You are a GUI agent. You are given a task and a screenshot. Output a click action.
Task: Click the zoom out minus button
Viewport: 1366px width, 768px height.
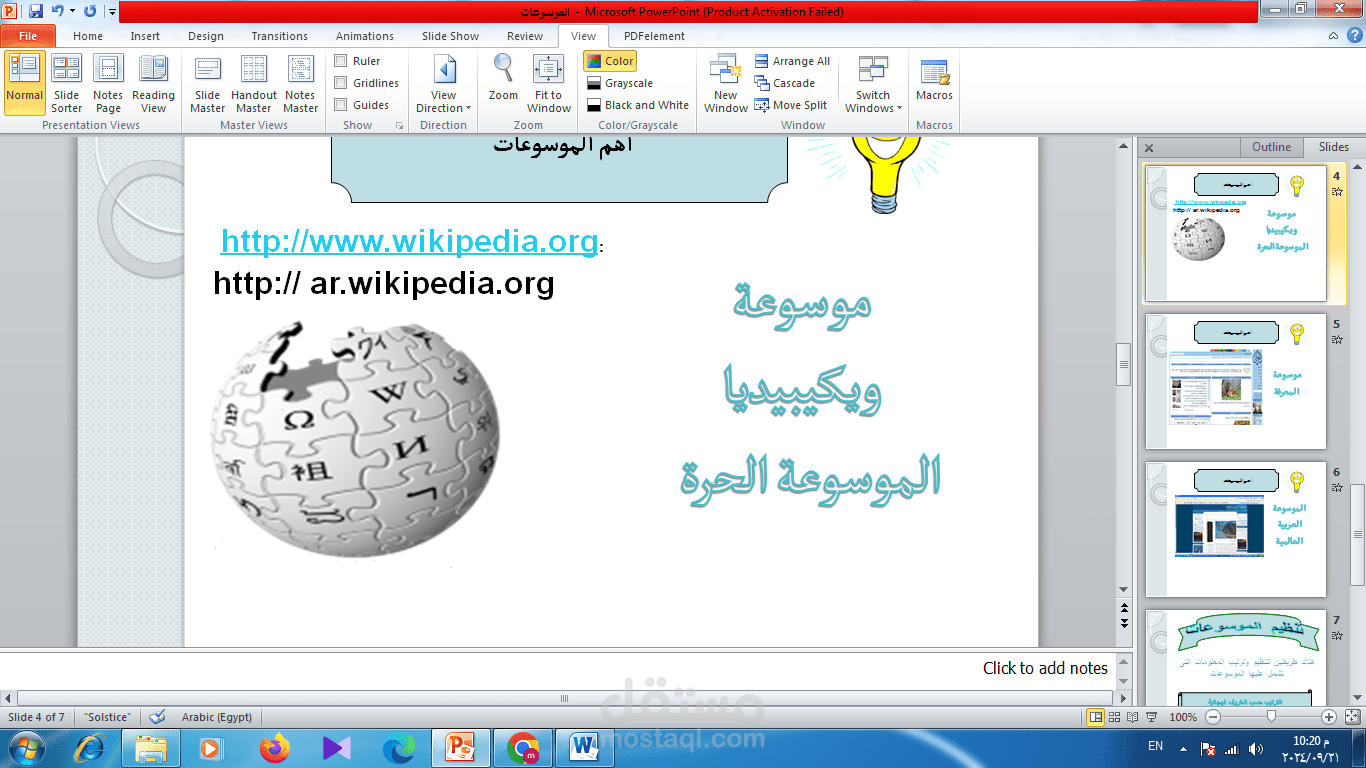pos(1211,717)
